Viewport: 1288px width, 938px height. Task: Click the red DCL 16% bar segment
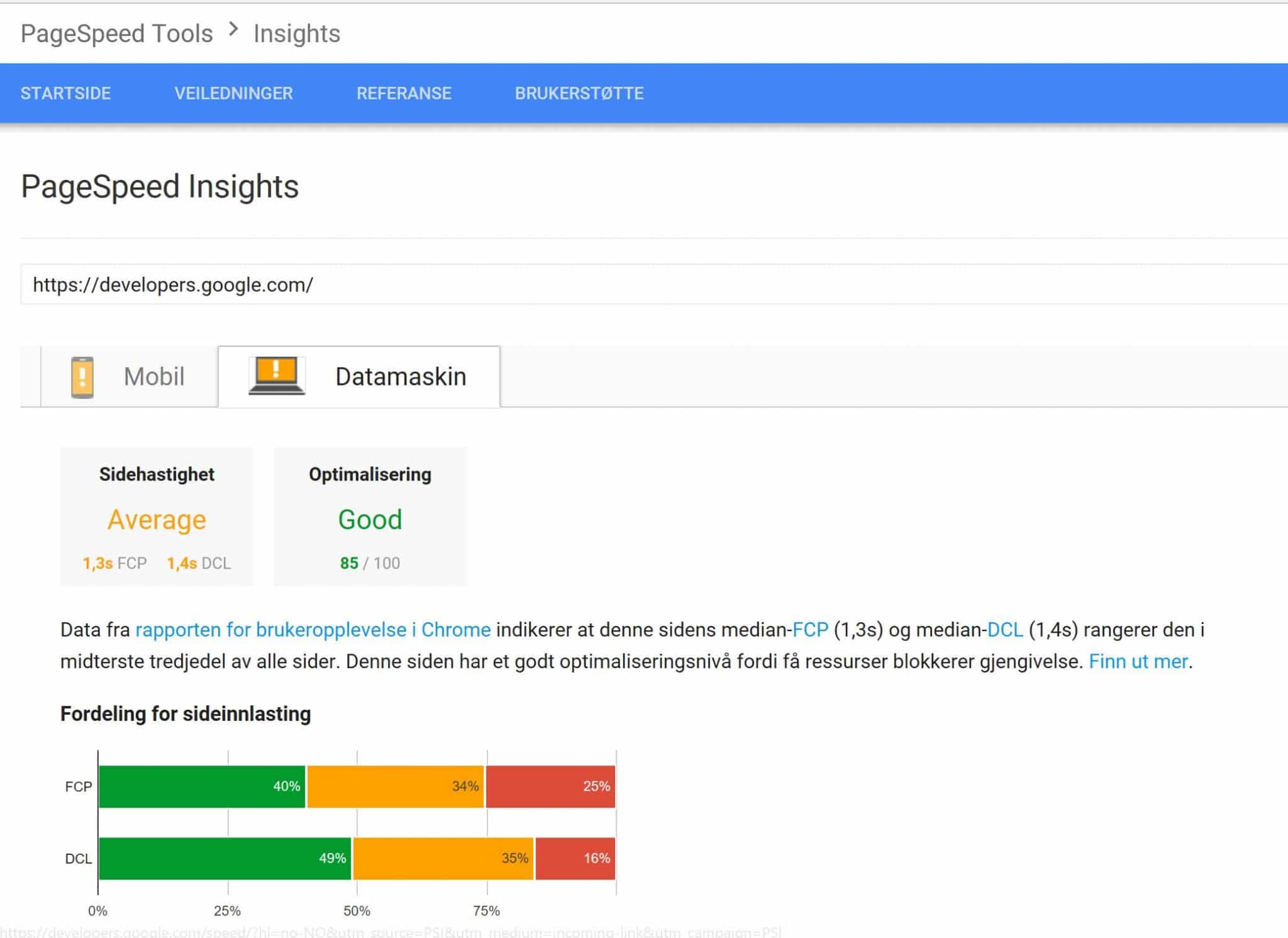575,858
